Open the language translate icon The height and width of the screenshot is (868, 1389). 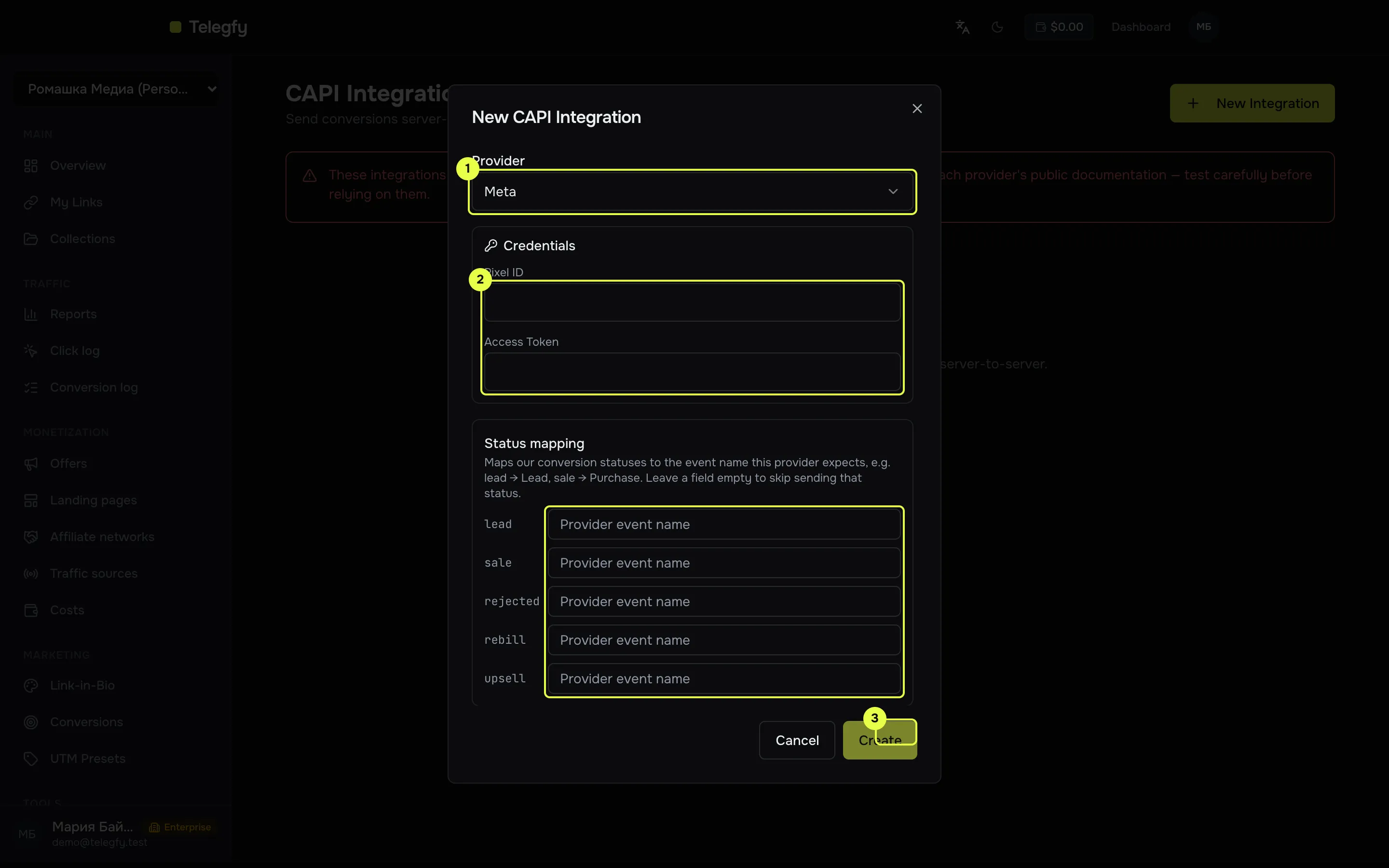(x=963, y=27)
